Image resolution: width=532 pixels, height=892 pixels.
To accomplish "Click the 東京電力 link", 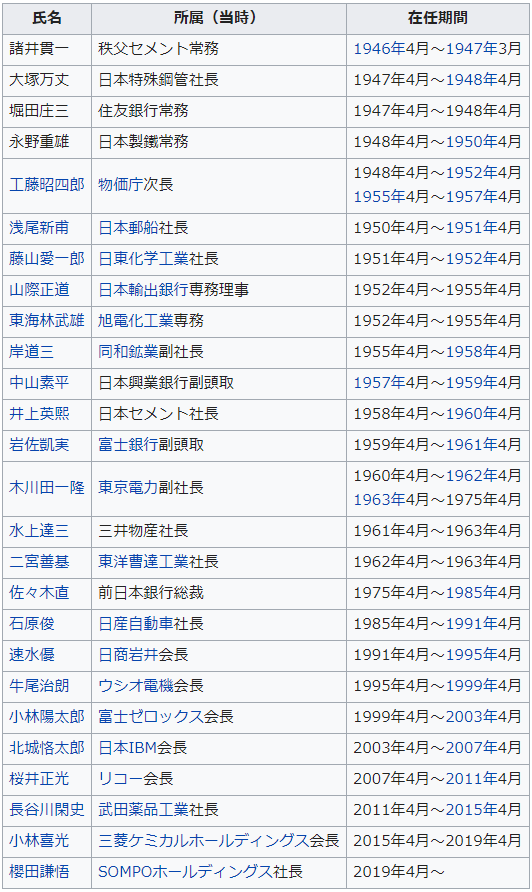I will pos(128,488).
